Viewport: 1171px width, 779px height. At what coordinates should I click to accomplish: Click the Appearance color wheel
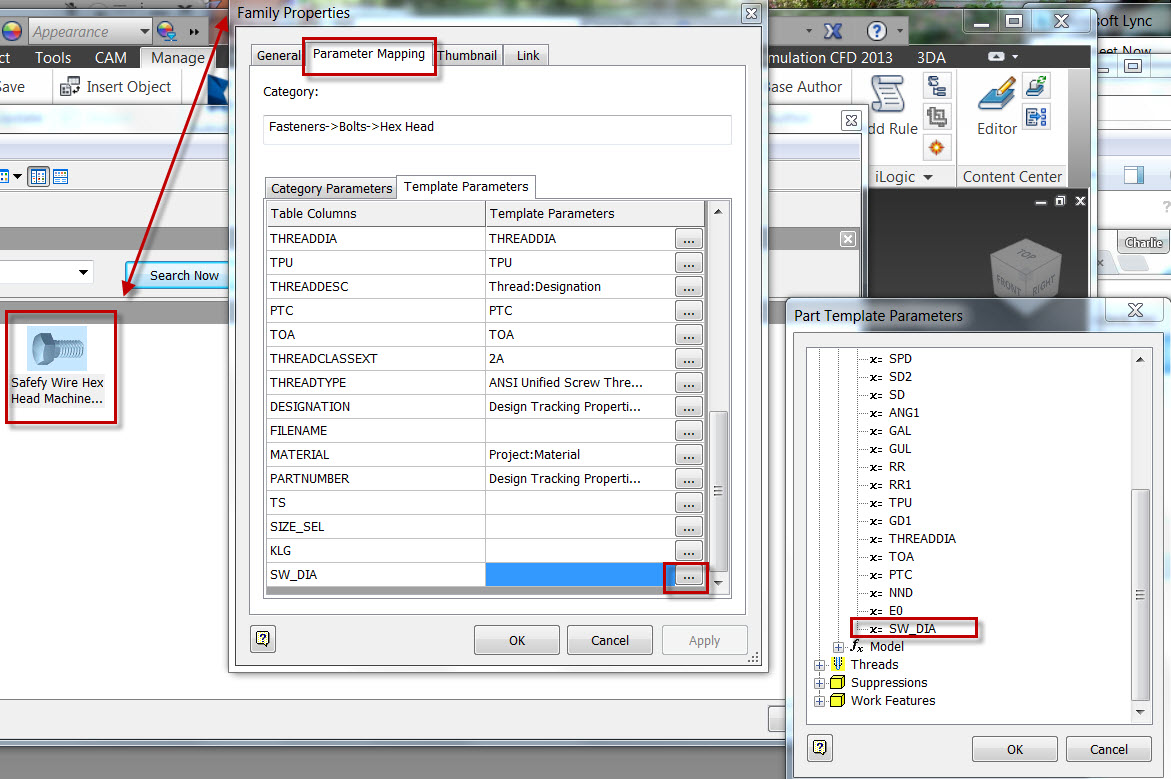pyautogui.click(x=12, y=31)
